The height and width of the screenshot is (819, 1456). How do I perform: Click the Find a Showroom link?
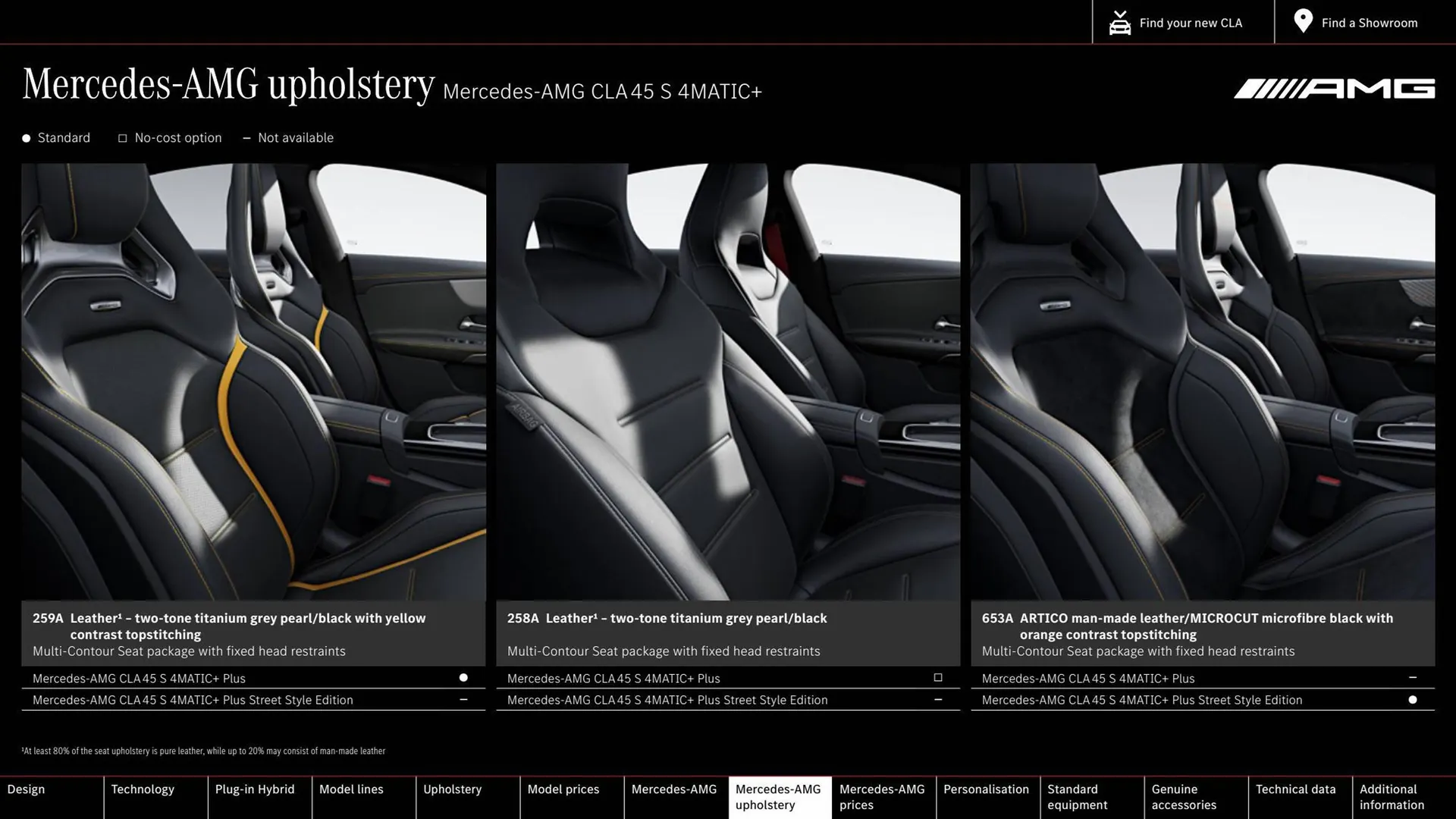tap(1370, 22)
